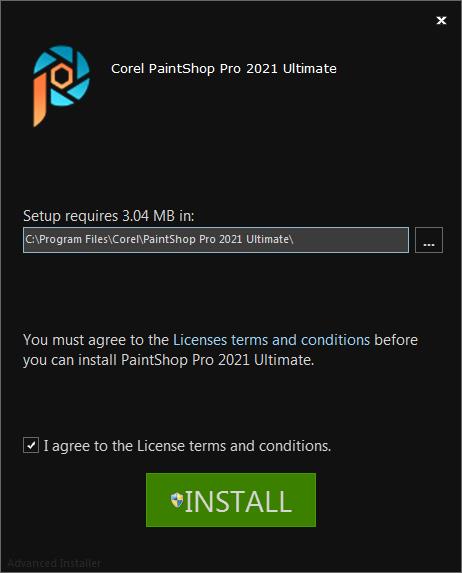Click inside the installation path field
This screenshot has width=462, height=573.
(x=216, y=240)
